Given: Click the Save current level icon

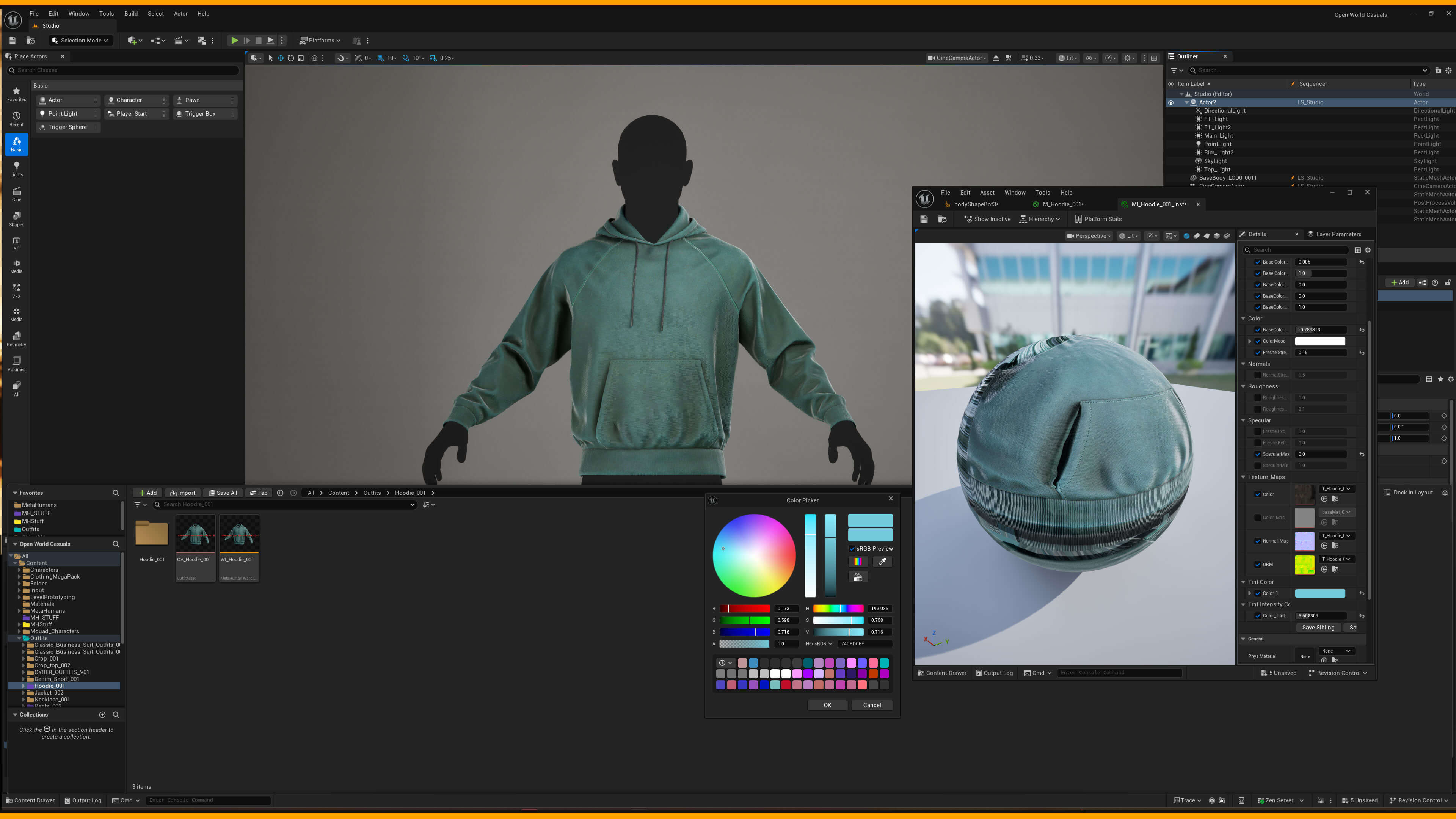Looking at the screenshot, I should coord(13,41).
